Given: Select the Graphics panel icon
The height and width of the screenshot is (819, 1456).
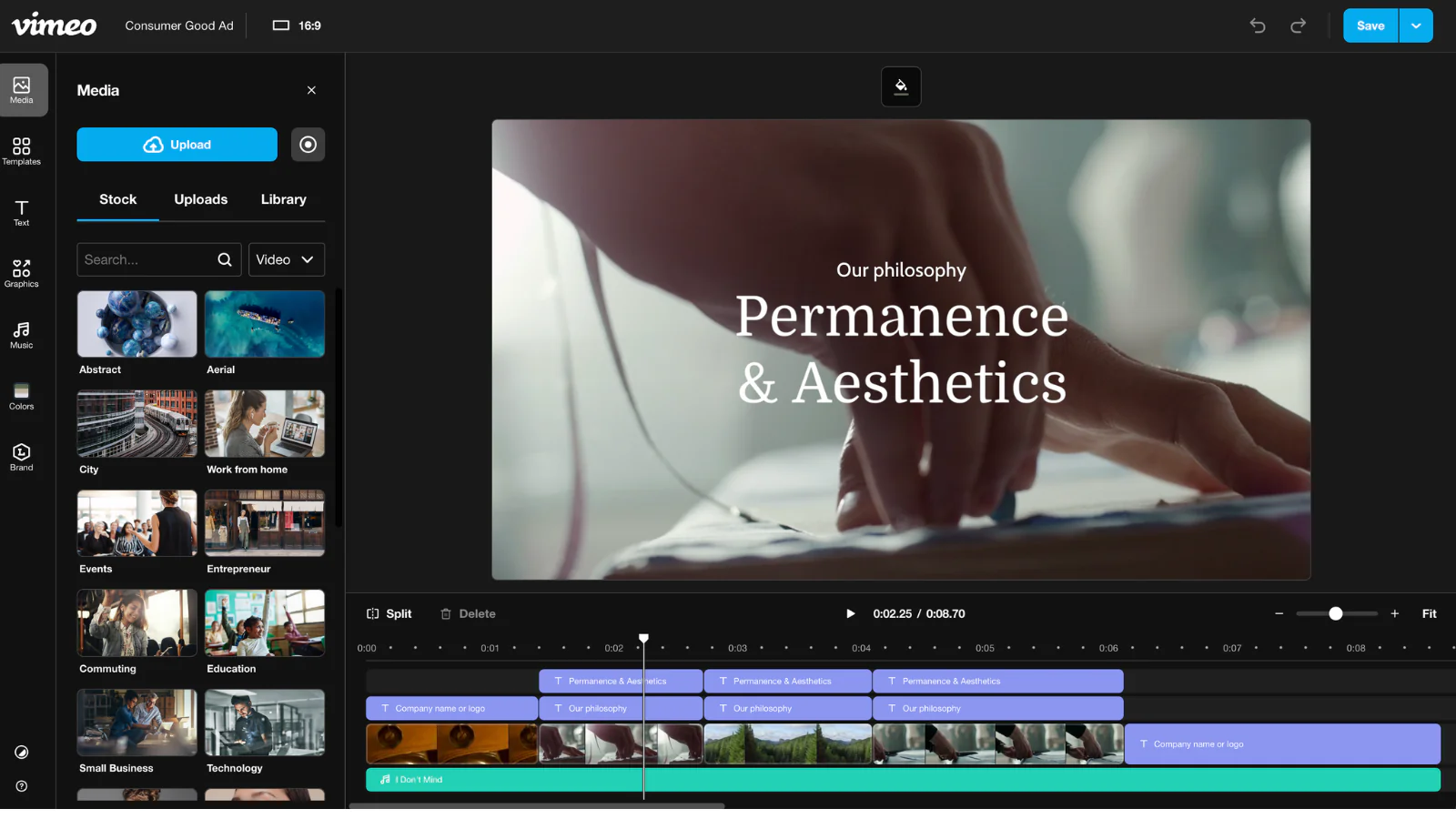Looking at the screenshot, I should click(x=22, y=271).
